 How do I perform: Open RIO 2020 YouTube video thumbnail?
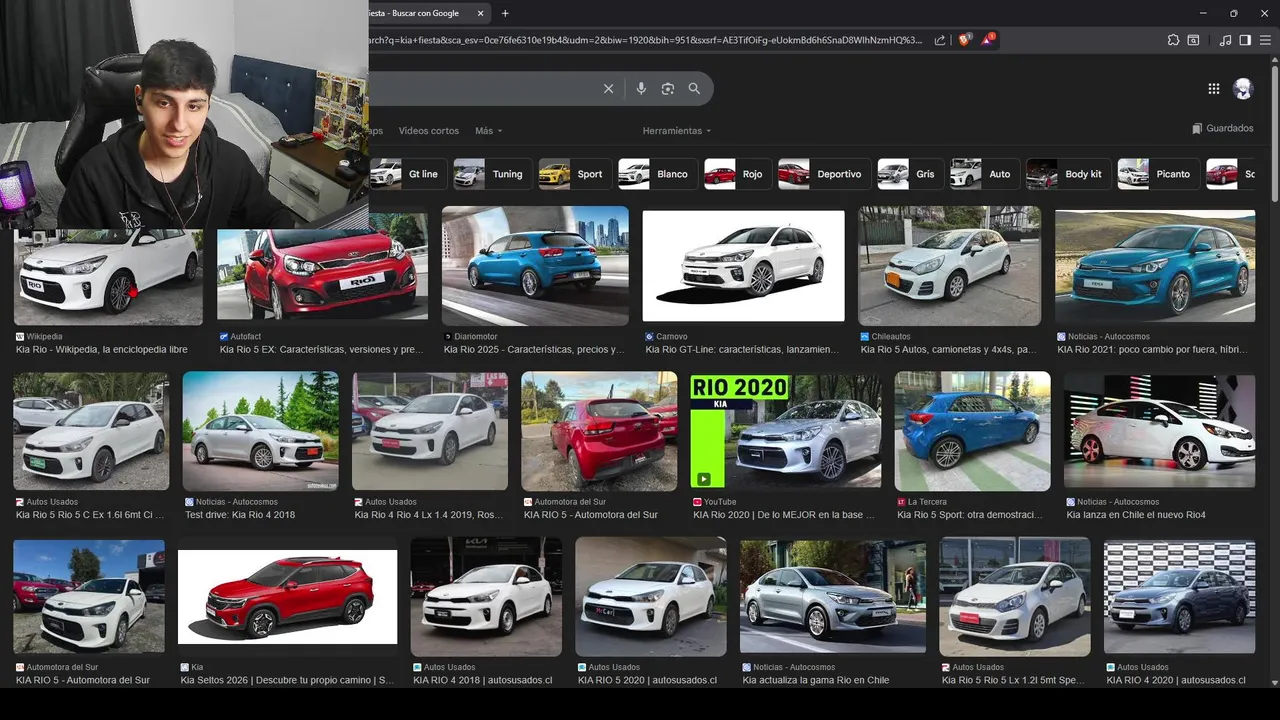click(x=786, y=431)
